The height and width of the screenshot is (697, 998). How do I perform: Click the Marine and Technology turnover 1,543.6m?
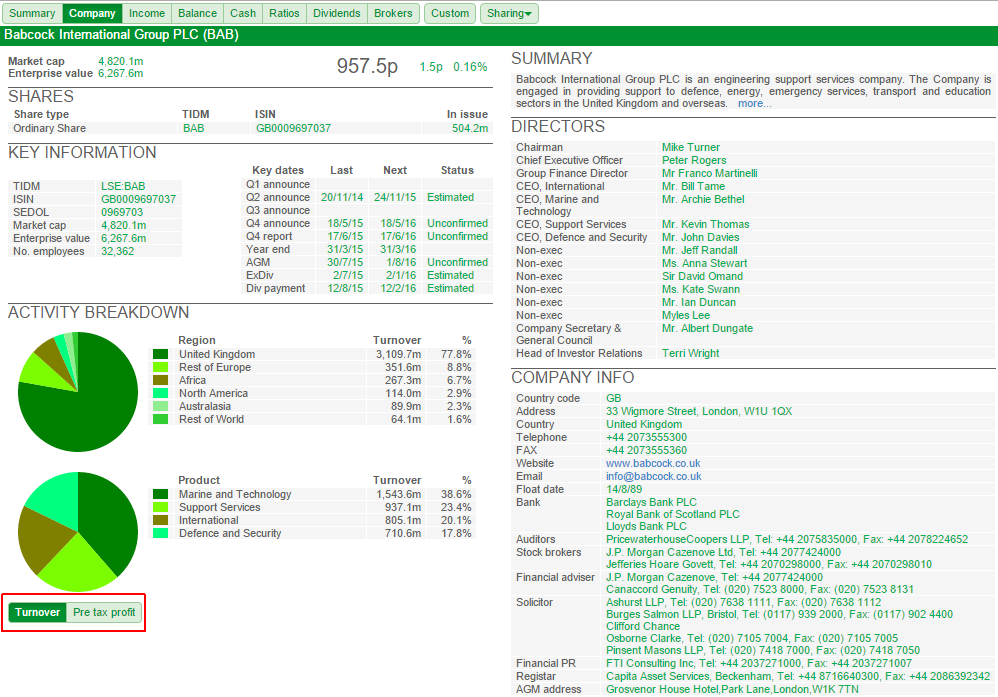pos(398,495)
